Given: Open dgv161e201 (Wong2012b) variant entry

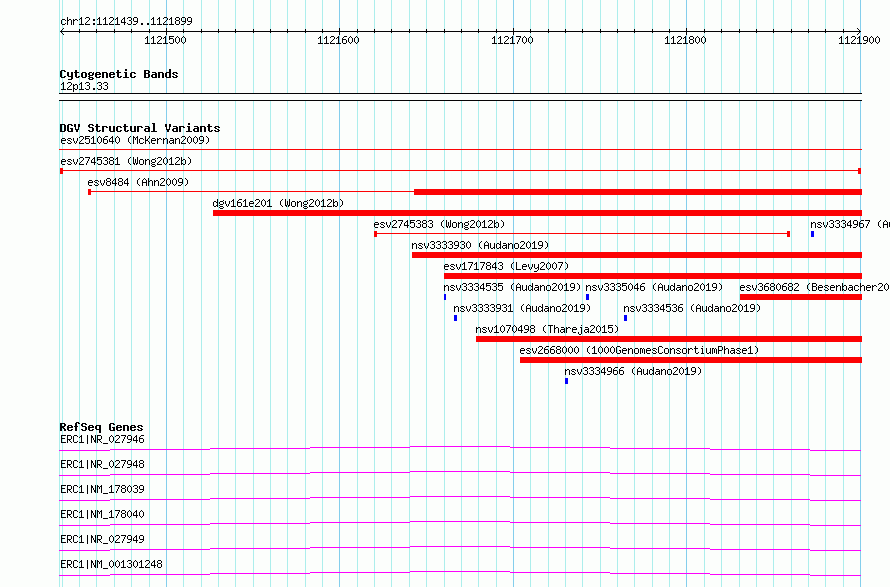Looking at the screenshot, I should tap(278, 203).
